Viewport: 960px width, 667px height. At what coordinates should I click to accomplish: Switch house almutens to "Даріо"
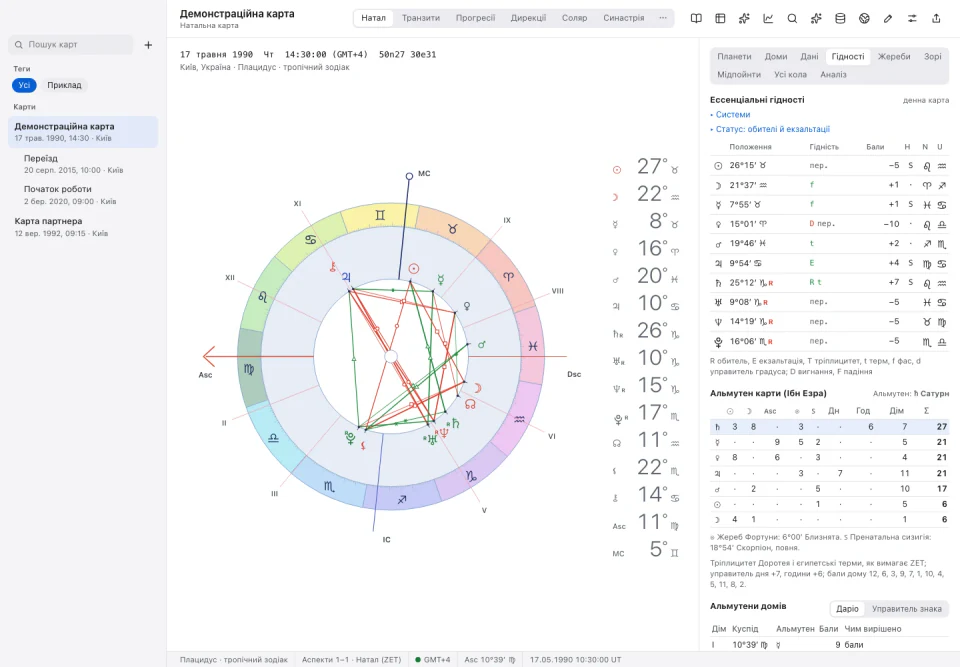[847, 609]
